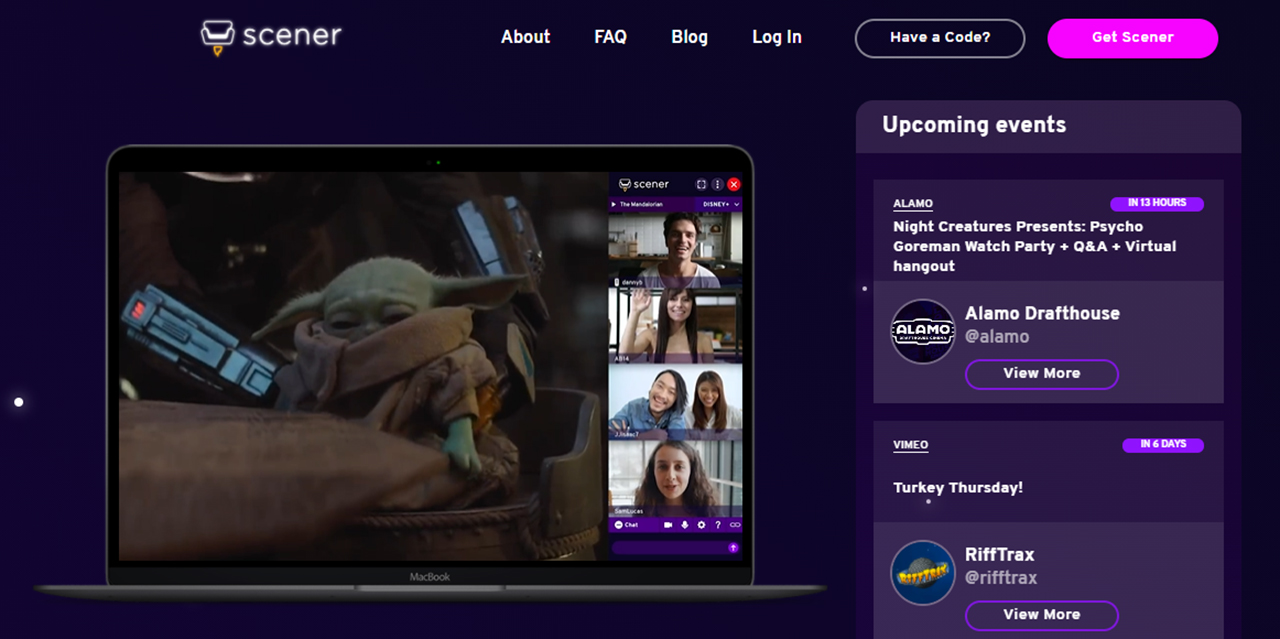This screenshot has height=639, width=1280.
Task: Click the Upcoming events heading
Action: point(974,125)
